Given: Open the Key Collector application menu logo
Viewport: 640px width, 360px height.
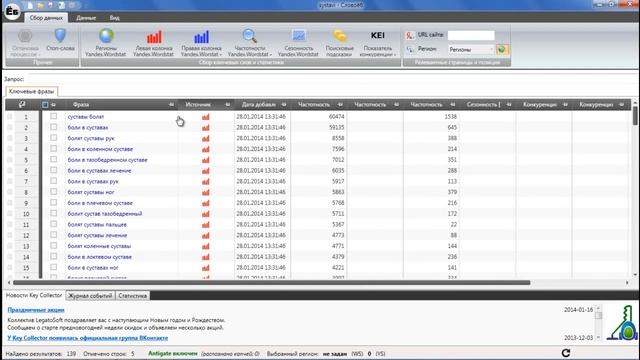Looking at the screenshot, I should [12, 11].
